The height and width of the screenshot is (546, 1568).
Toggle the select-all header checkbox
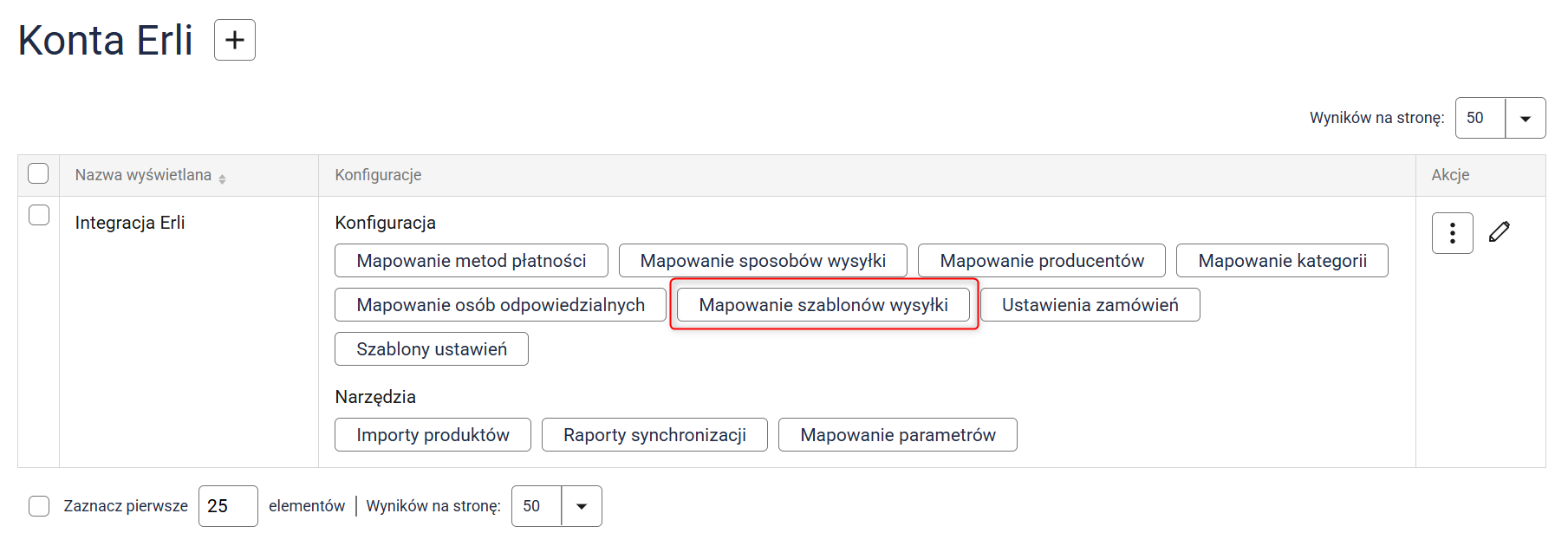38,173
